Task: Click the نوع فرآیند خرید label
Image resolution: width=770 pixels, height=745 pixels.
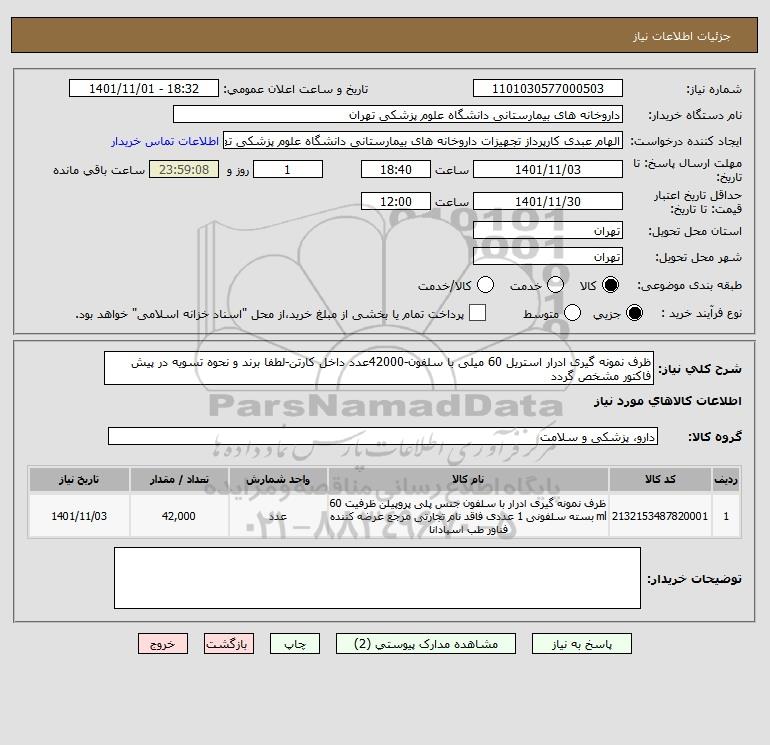Action: (x=701, y=313)
